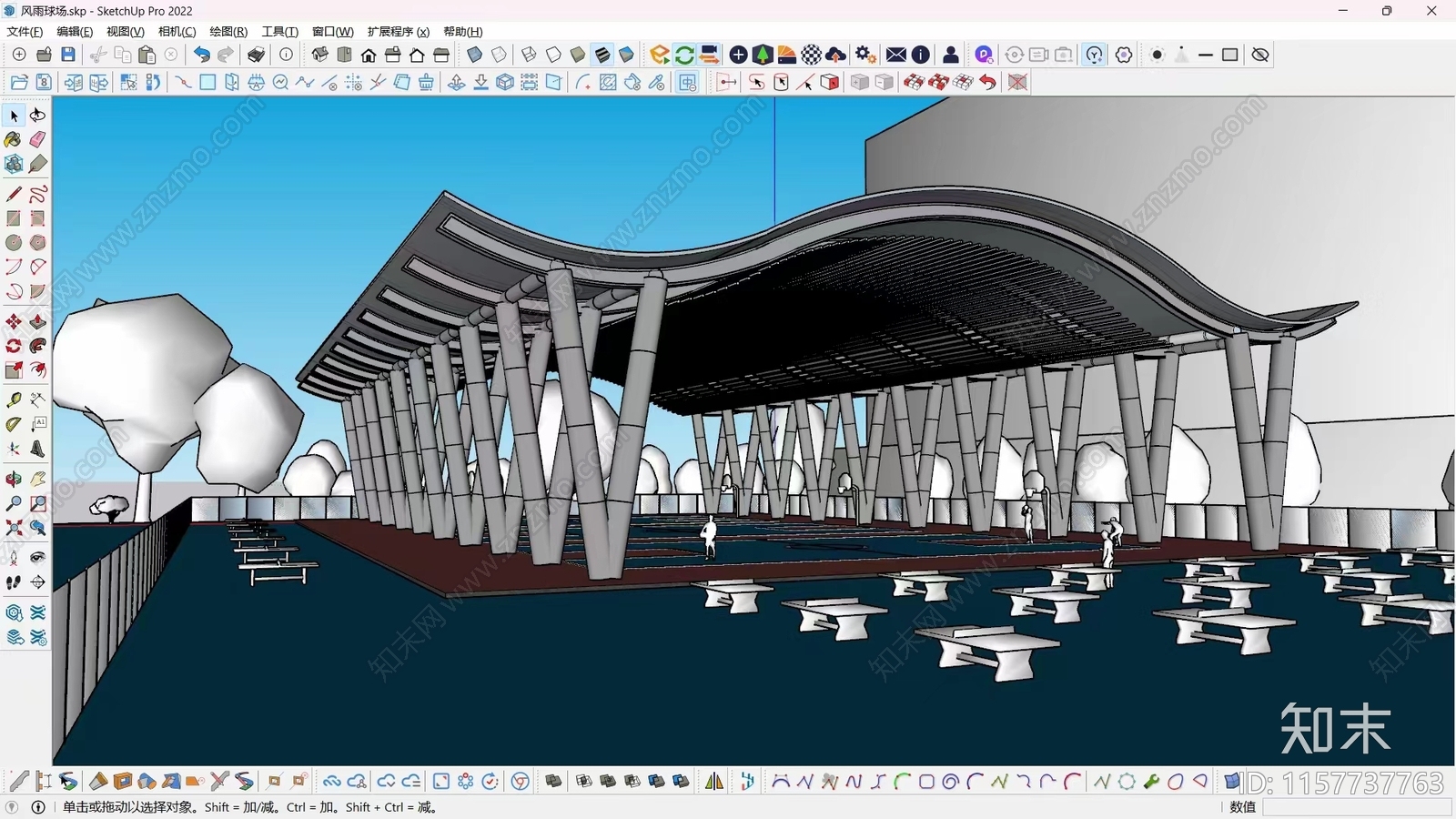Click the red undo arrow in second toolbar
This screenshot has width=1456, height=819.
pyautogui.click(x=987, y=82)
